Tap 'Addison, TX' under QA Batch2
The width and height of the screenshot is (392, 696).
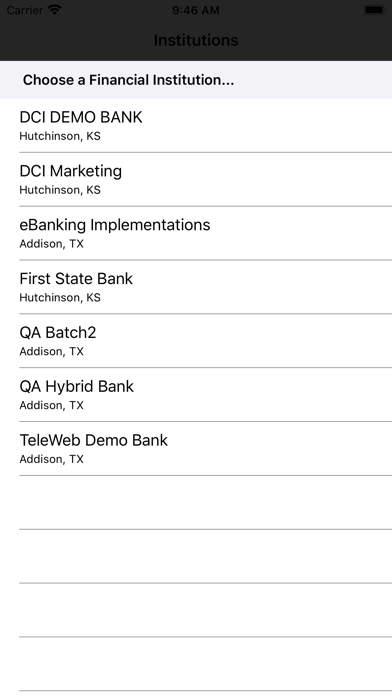51,352
